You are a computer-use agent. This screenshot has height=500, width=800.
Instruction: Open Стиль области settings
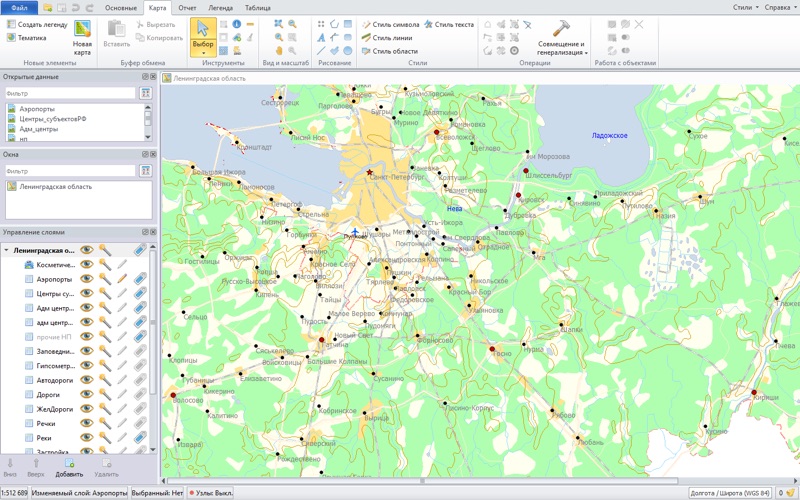click(x=390, y=51)
